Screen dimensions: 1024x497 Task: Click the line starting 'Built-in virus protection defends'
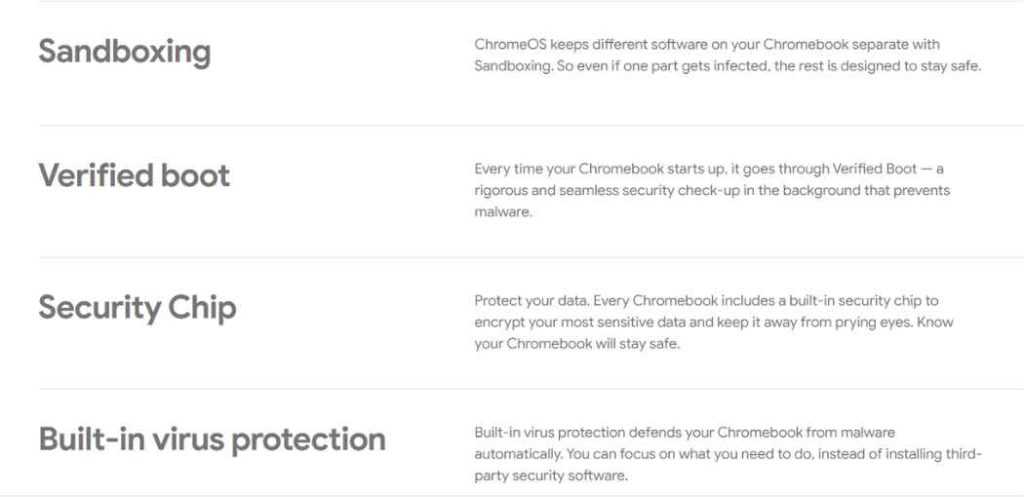point(684,432)
